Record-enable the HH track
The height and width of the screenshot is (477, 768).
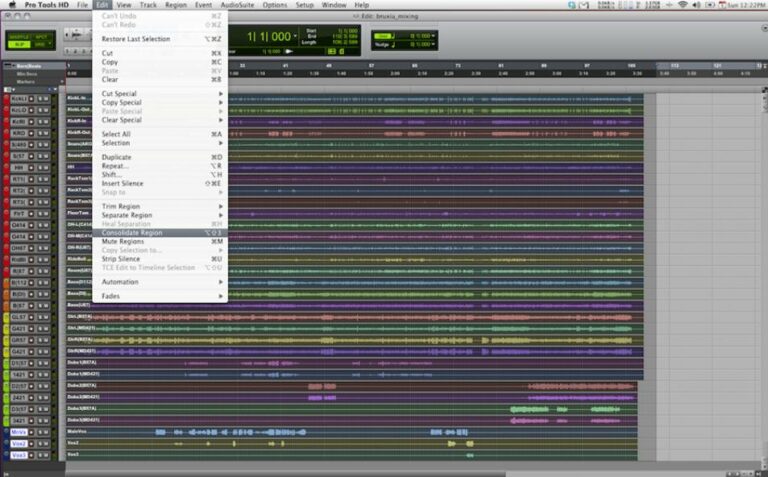coord(31,167)
